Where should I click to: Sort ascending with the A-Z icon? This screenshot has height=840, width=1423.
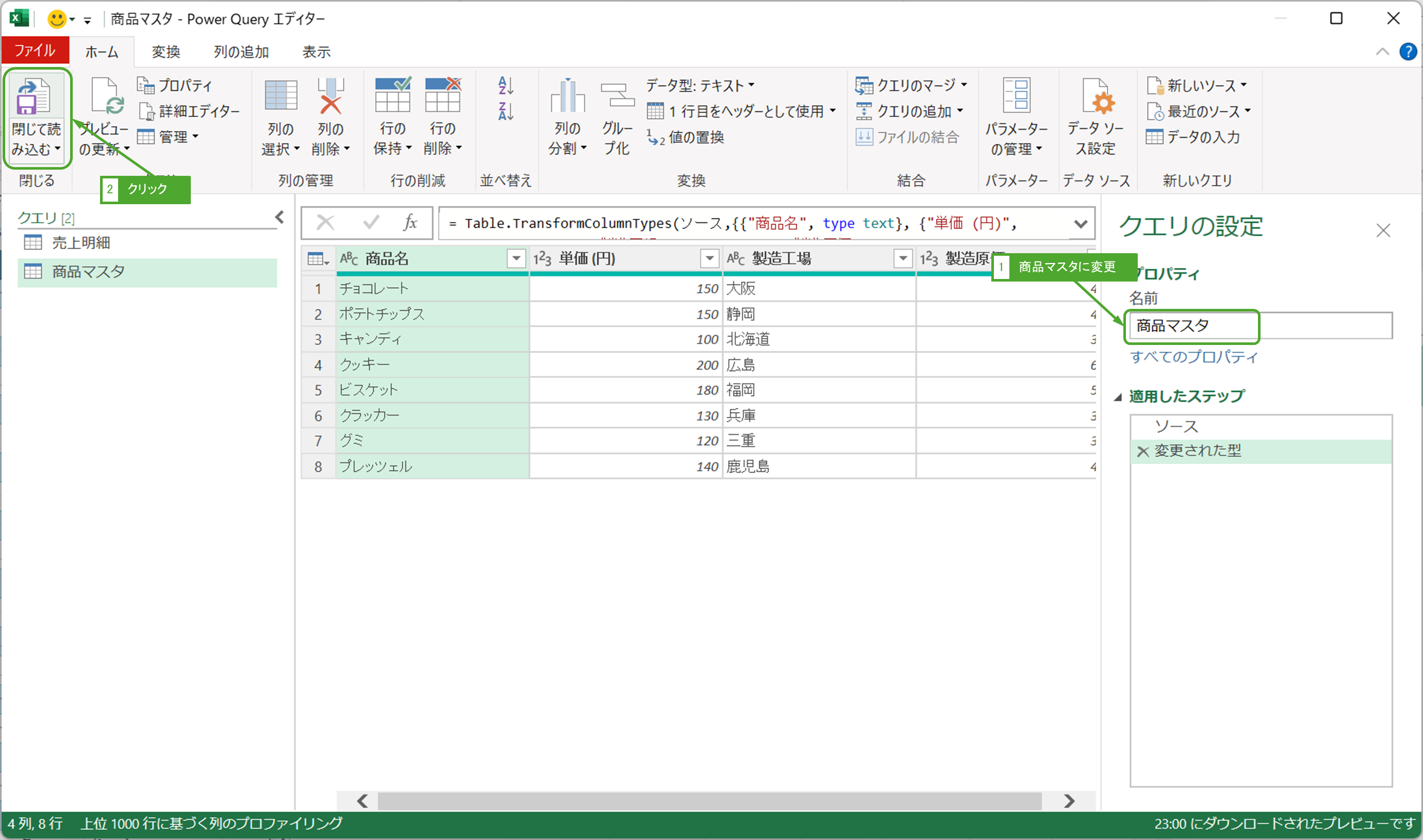[505, 86]
